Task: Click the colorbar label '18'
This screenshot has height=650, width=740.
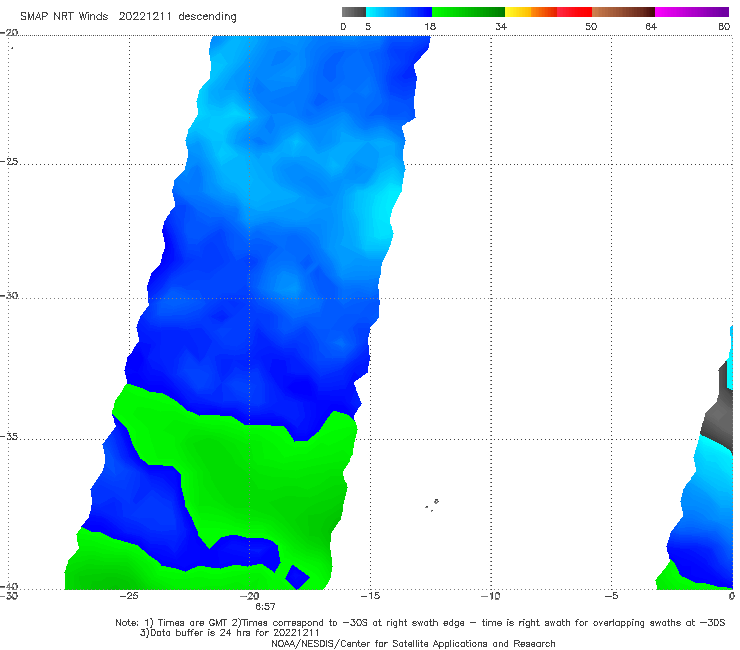Action: tap(430, 26)
